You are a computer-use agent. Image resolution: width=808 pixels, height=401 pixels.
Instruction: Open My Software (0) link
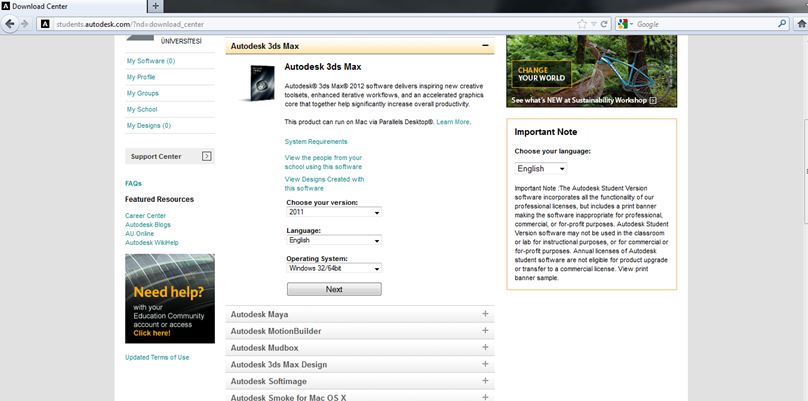pyautogui.click(x=151, y=61)
